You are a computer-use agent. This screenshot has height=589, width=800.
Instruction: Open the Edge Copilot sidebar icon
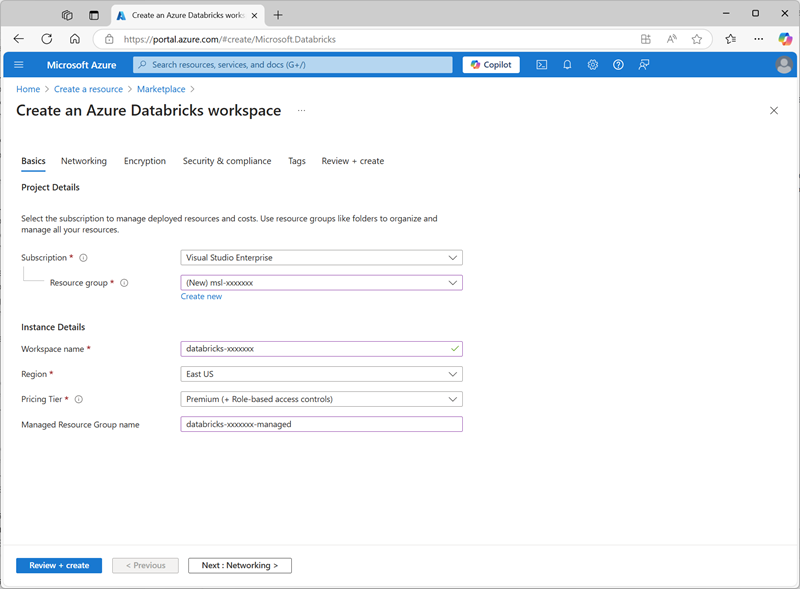tap(785, 39)
